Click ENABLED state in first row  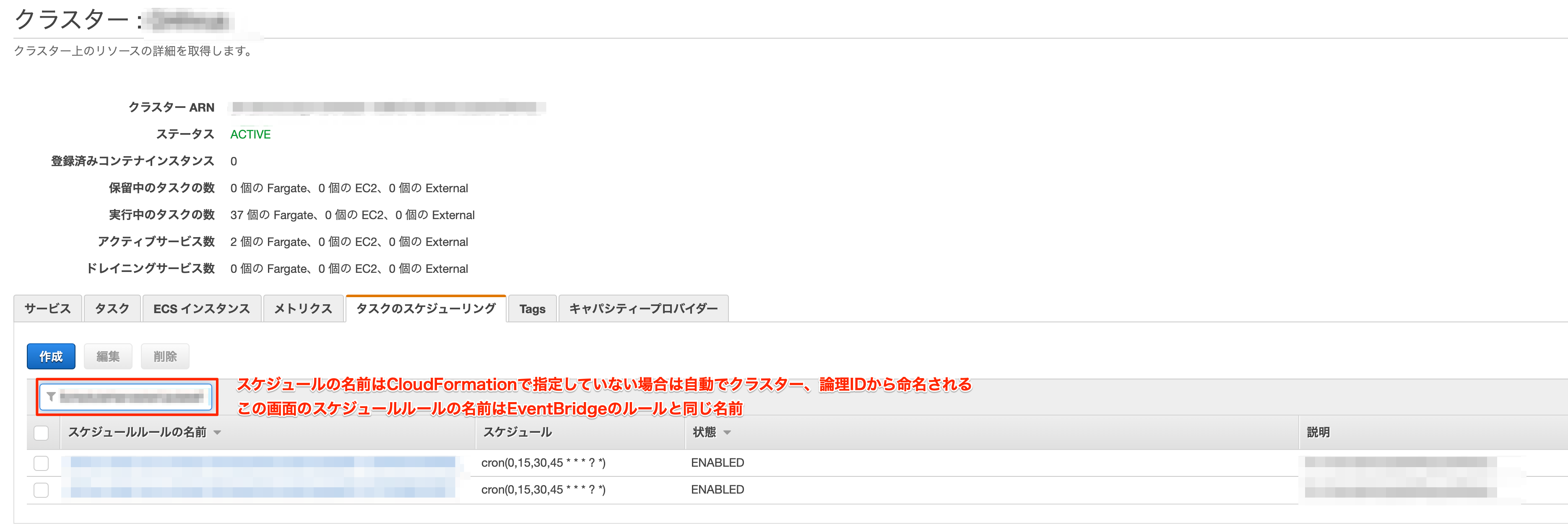(x=717, y=463)
